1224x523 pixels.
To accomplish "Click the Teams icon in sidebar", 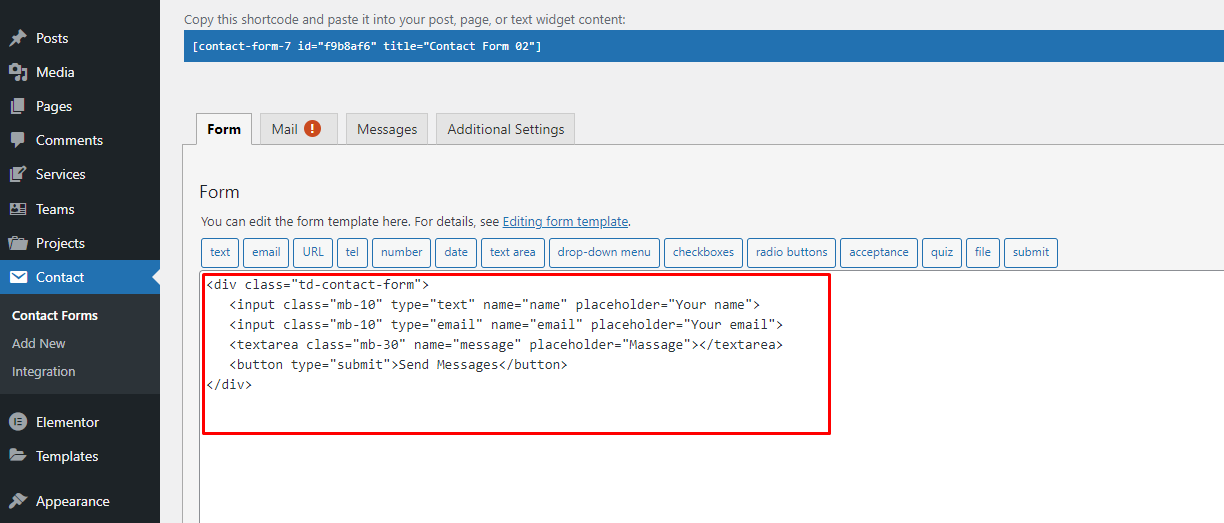I will point(18,209).
